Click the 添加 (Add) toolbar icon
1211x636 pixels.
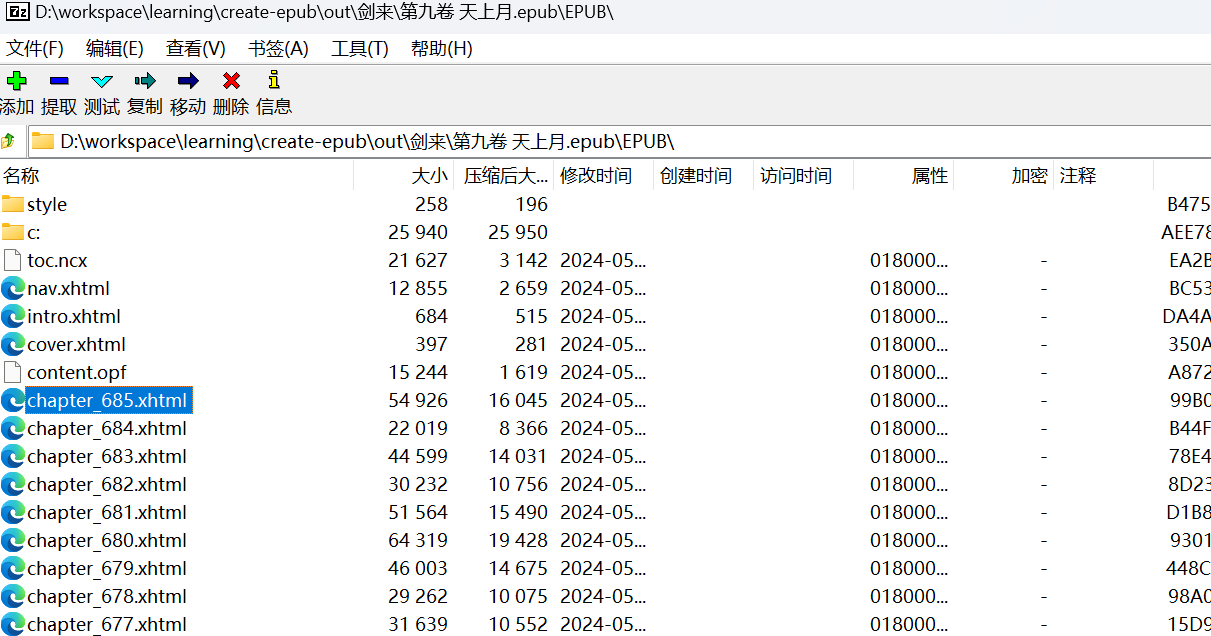pos(17,82)
